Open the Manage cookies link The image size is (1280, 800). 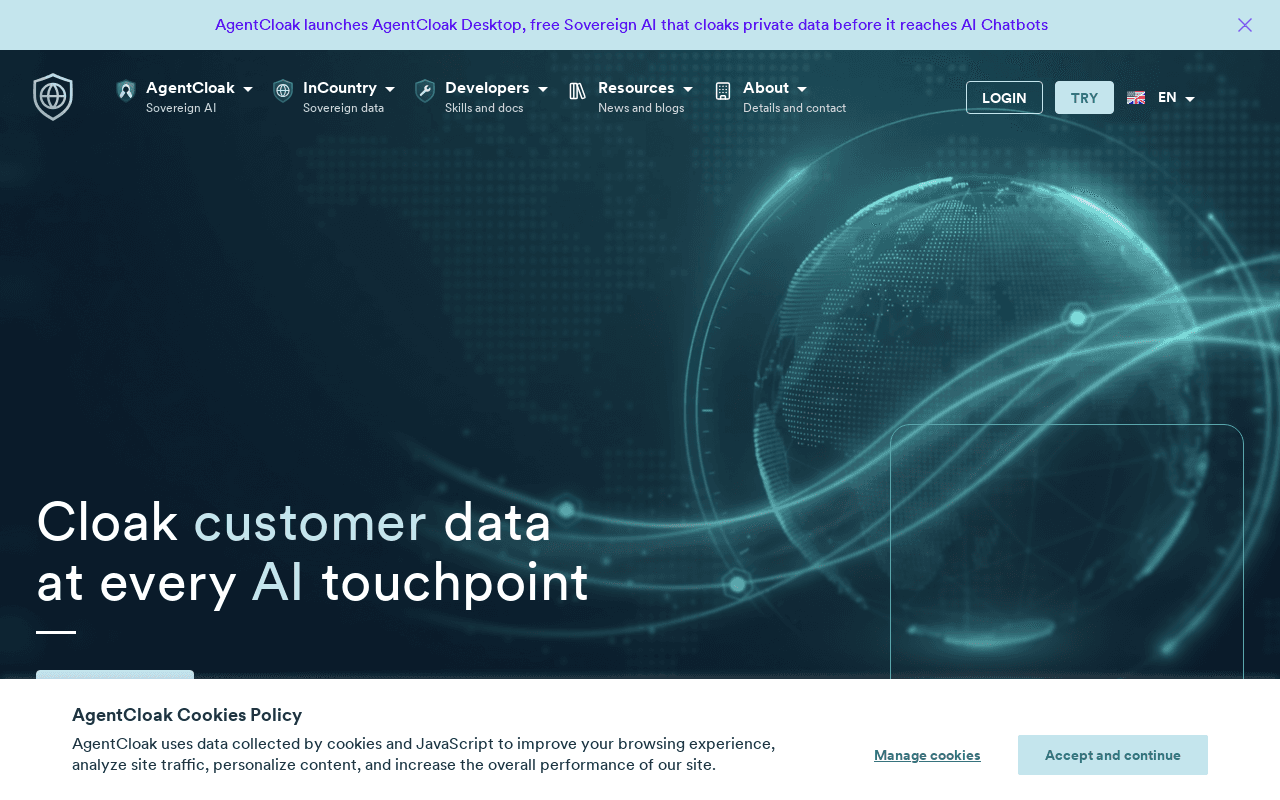pyautogui.click(x=927, y=755)
